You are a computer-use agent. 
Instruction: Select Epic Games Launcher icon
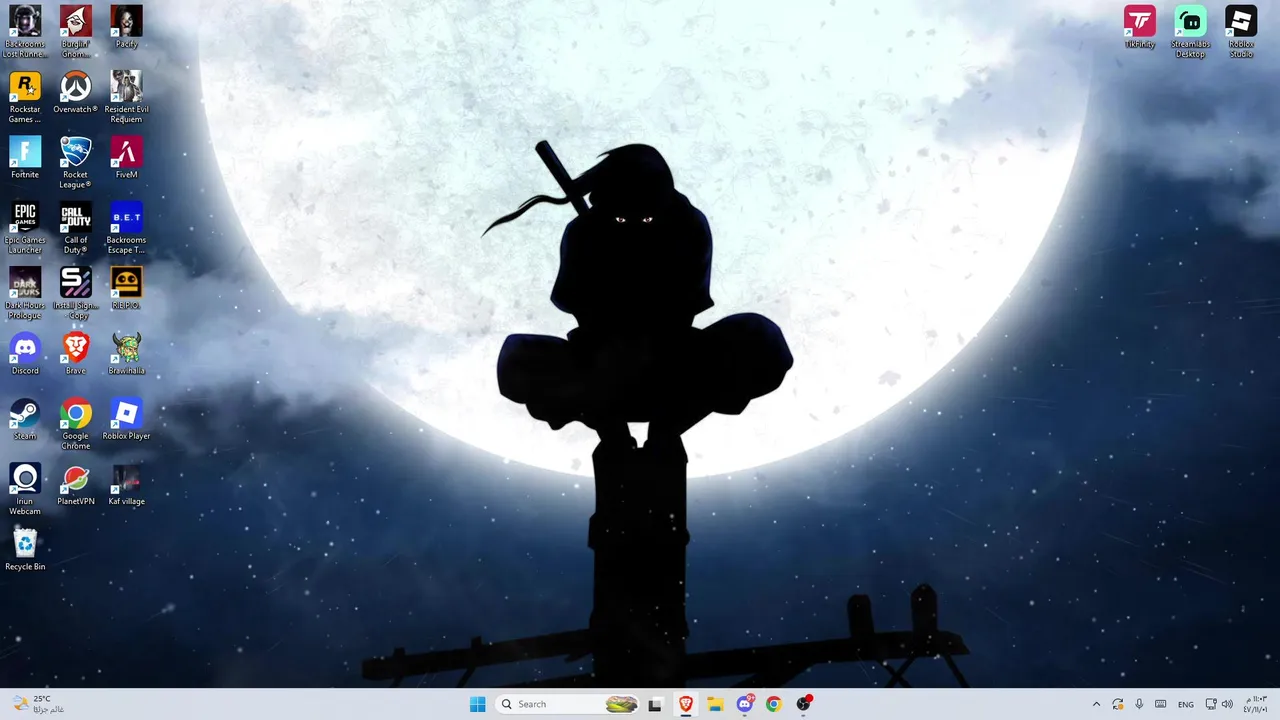click(x=25, y=228)
